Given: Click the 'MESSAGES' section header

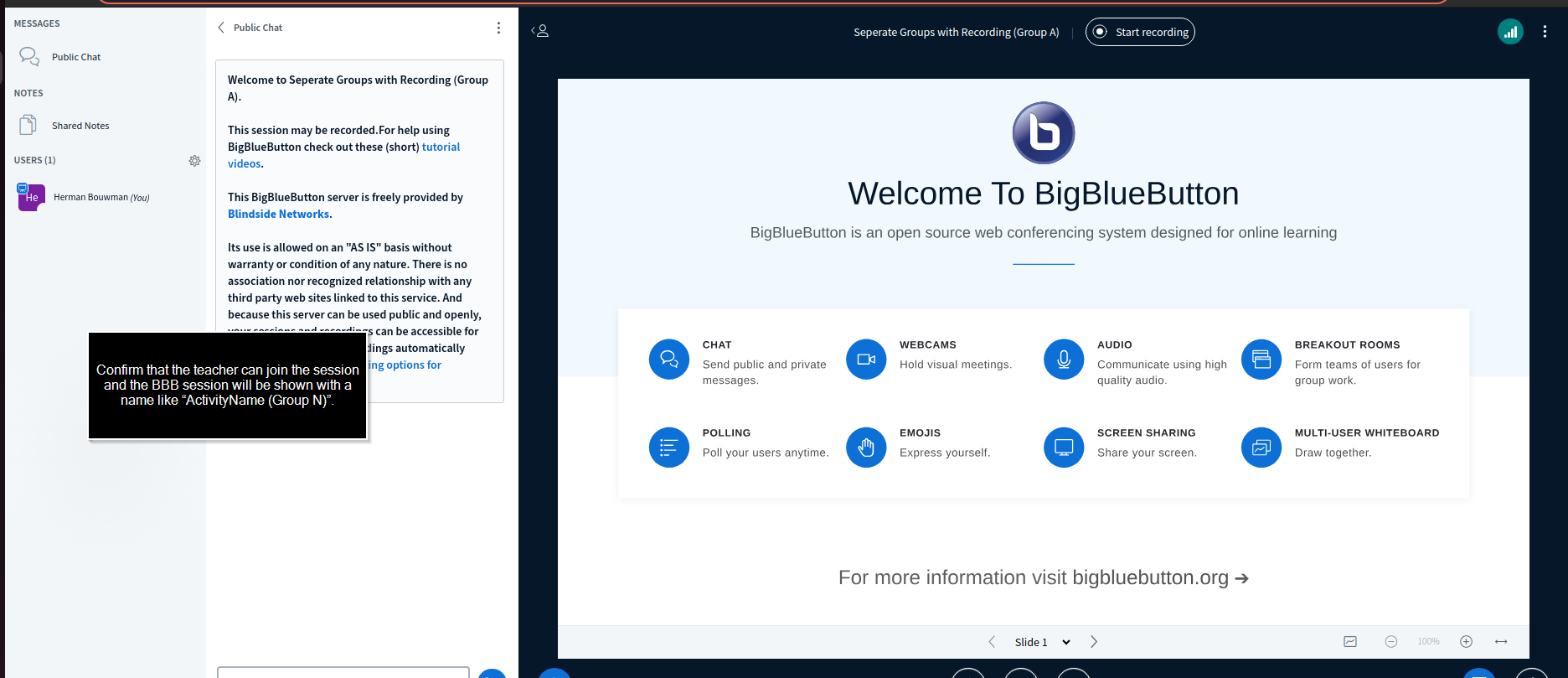Looking at the screenshot, I should click(x=37, y=23).
